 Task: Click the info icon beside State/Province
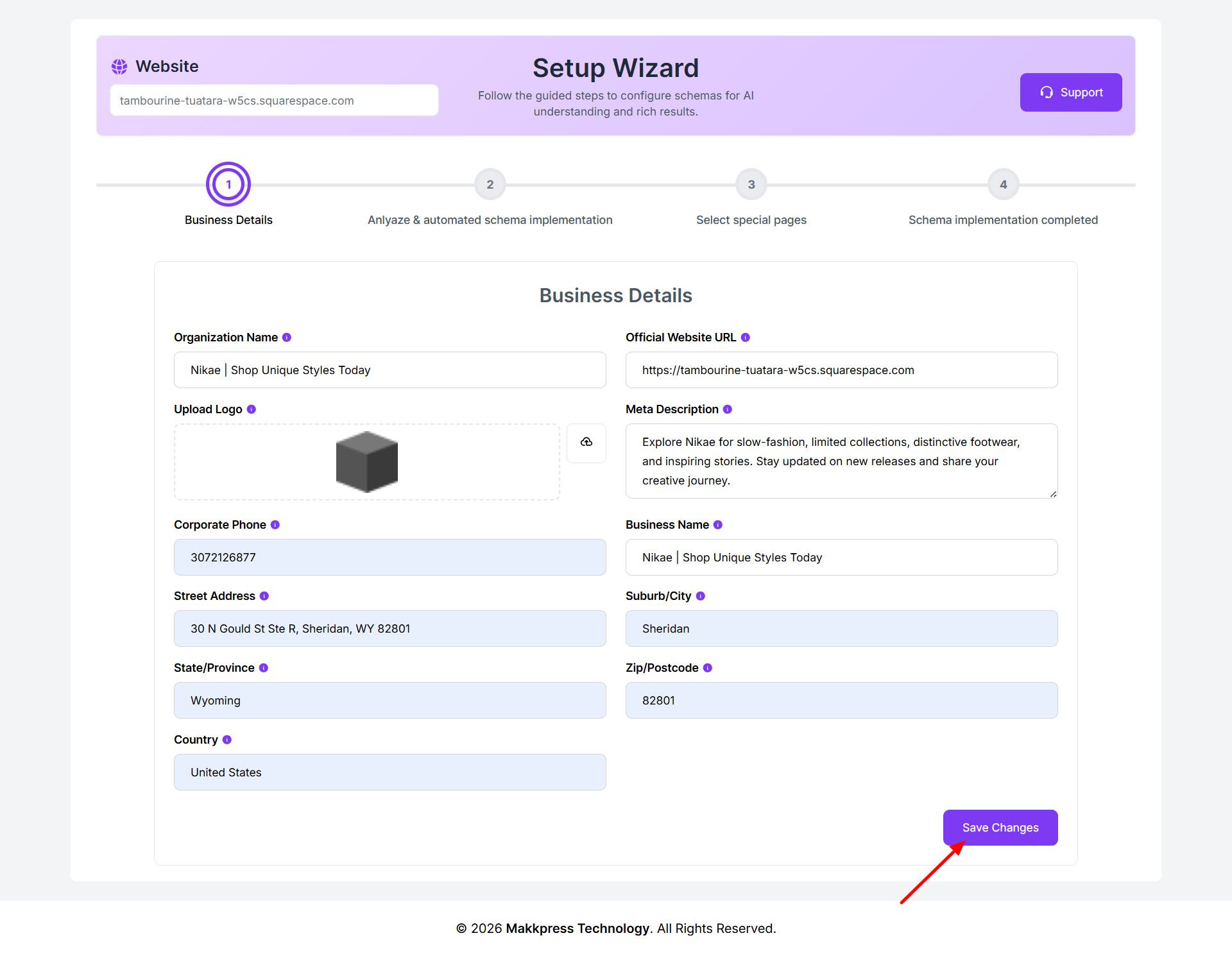[264, 668]
